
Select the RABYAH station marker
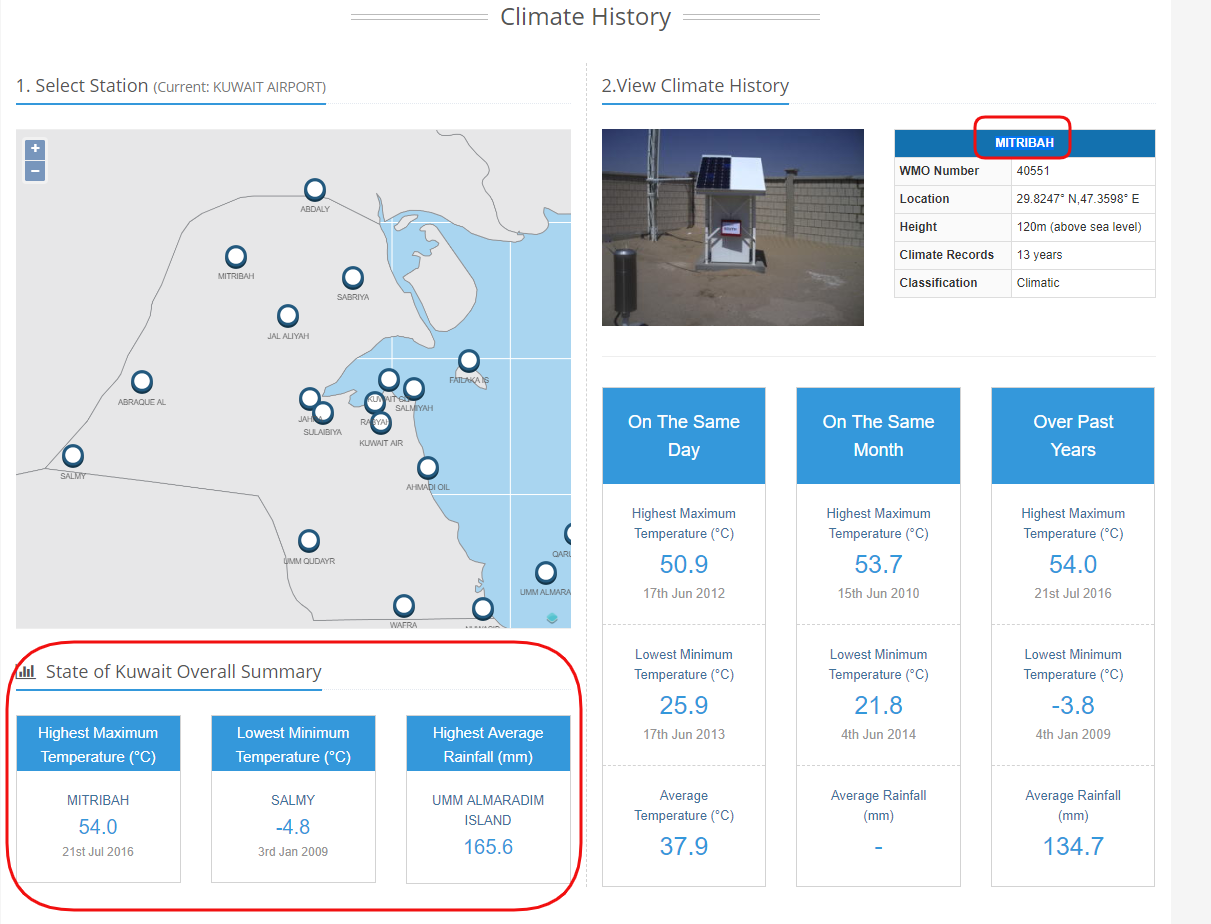374,403
